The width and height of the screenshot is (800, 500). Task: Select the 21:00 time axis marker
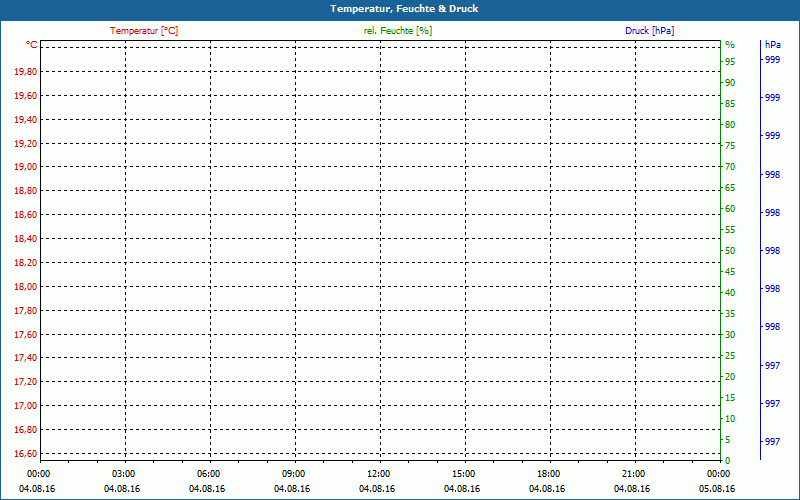634,473
